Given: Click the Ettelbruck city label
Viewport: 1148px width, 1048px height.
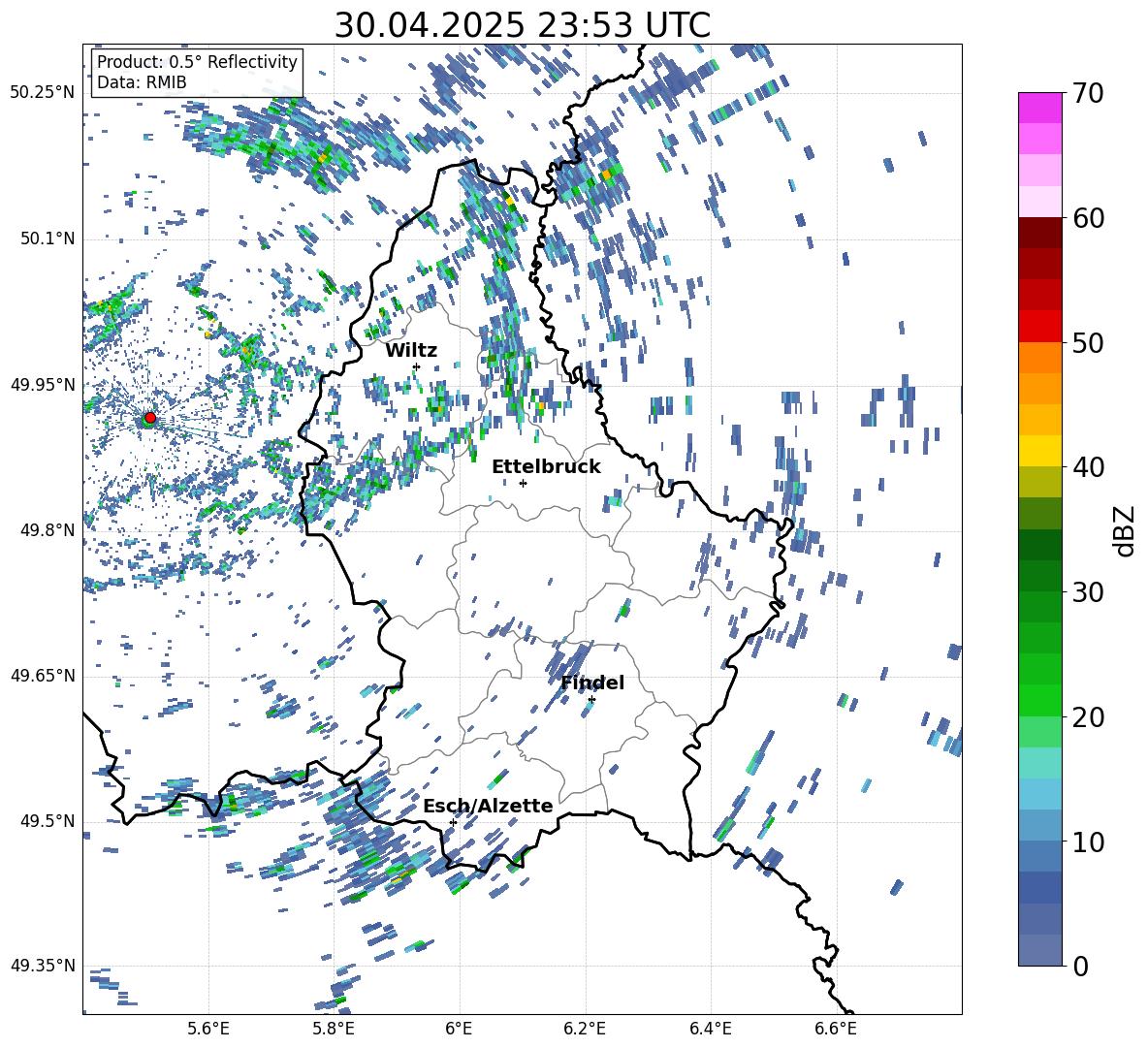Looking at the screenshot, I should click(x=546, y=466).
